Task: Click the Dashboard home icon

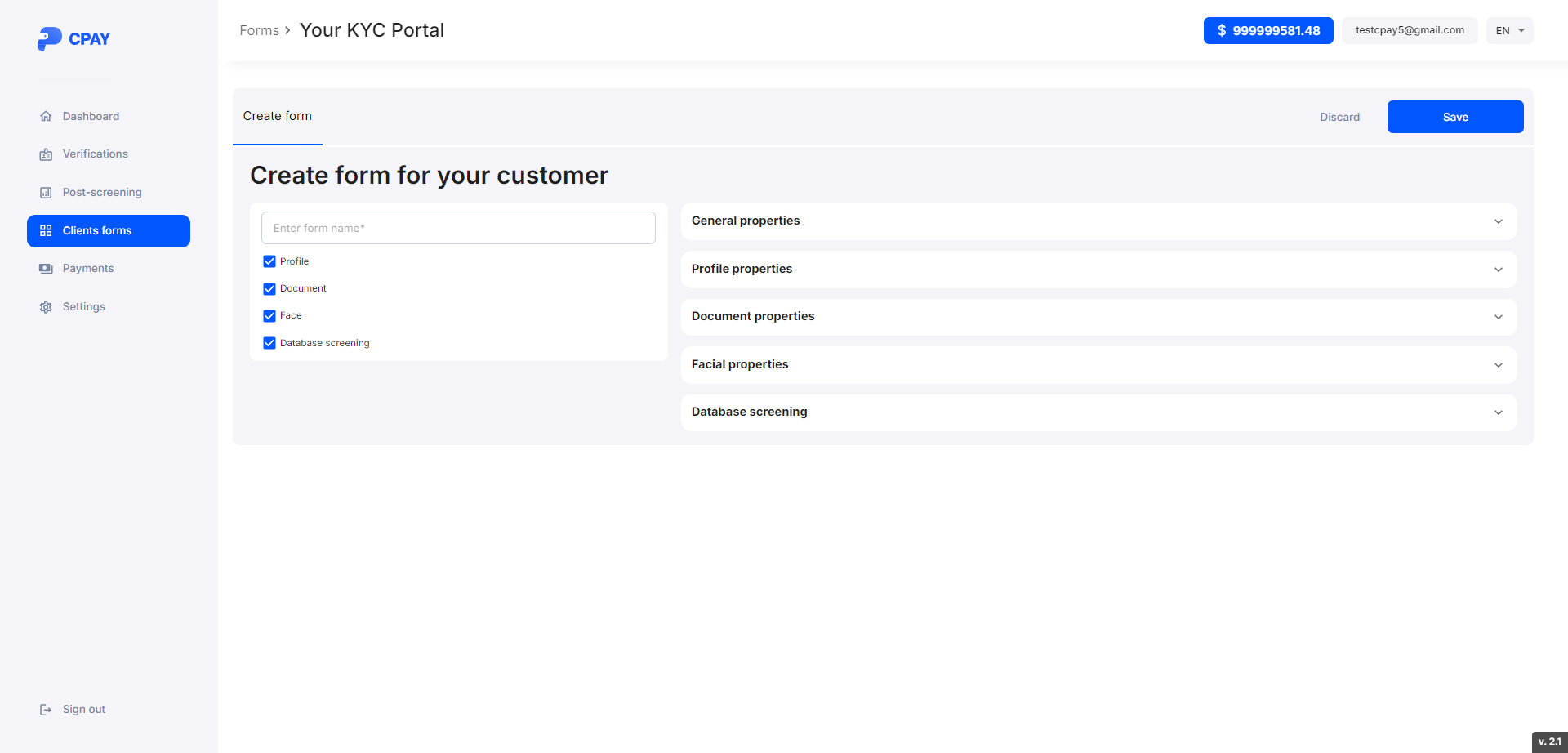Action: 46,117
